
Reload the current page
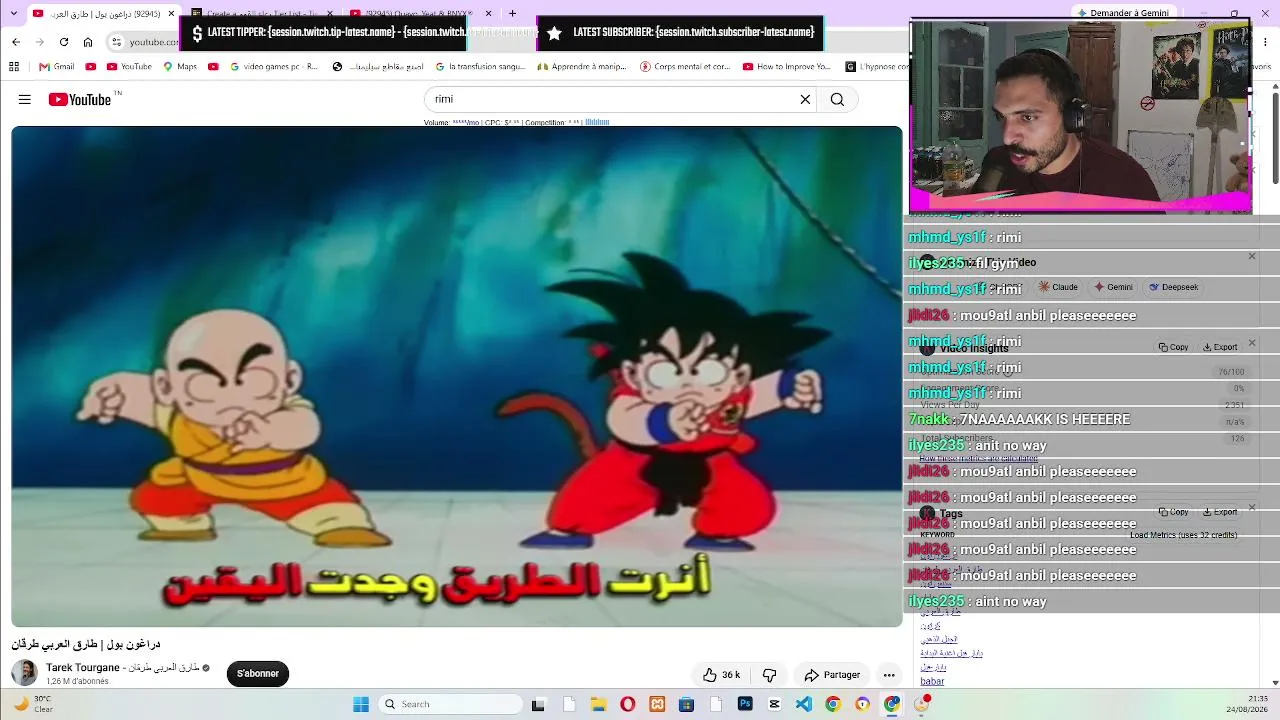(x=64, y=42)
